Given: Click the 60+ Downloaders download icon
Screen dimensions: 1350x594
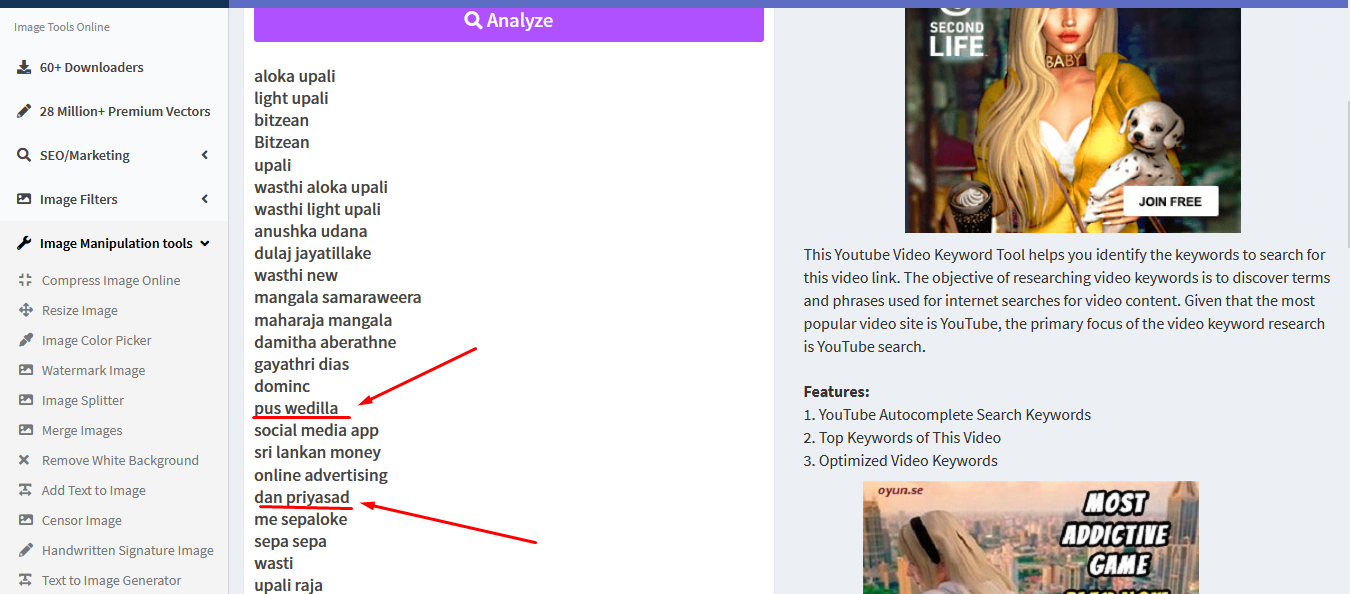Looking at the screenshot, I should (24, 67).
